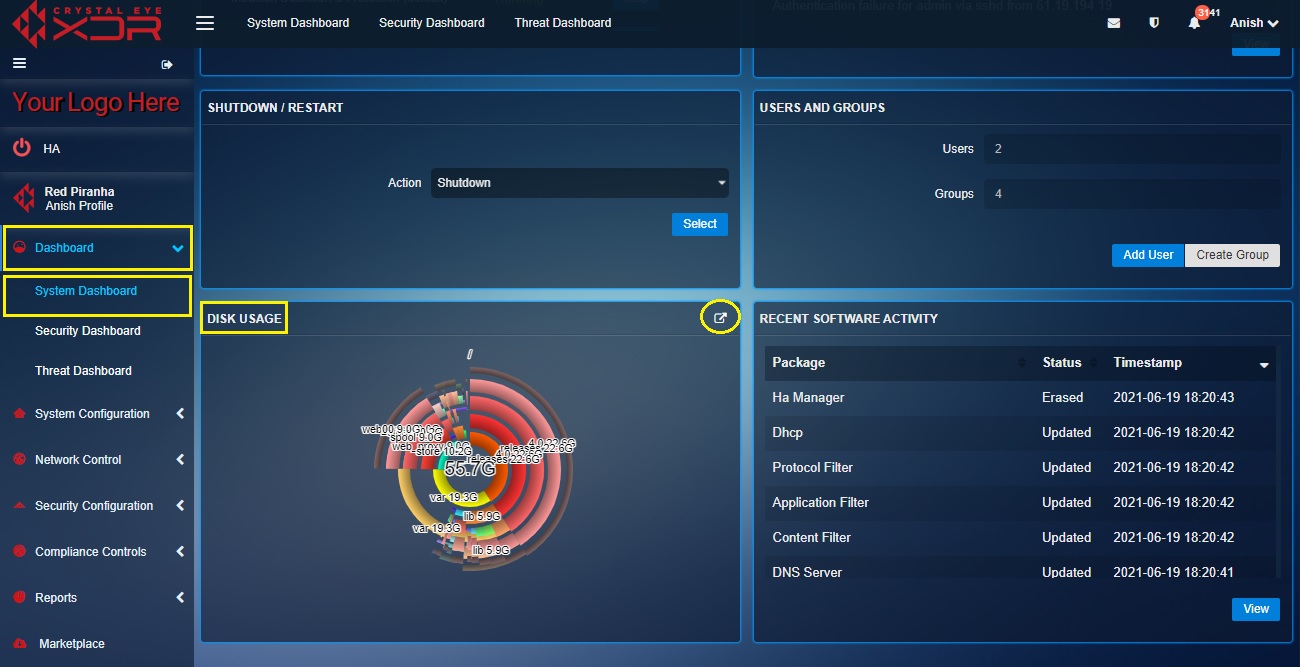Viewport: 1300px width, 667px height.
Task: Click the System Configuration sidebar icon
Action: [x=19, y=414]
